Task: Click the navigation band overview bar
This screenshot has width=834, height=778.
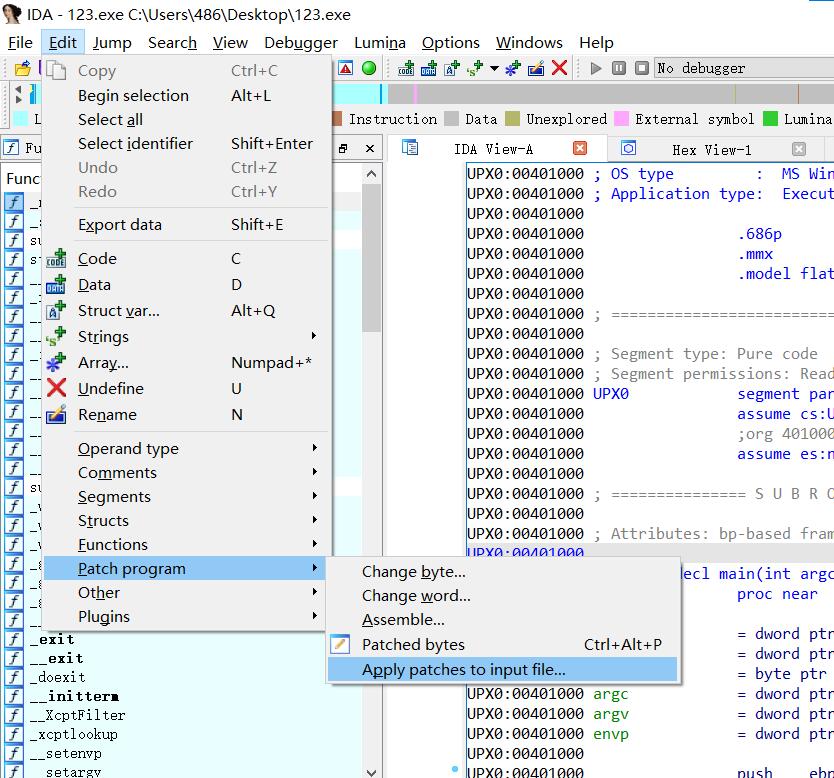Action: [x=600, y=95]
